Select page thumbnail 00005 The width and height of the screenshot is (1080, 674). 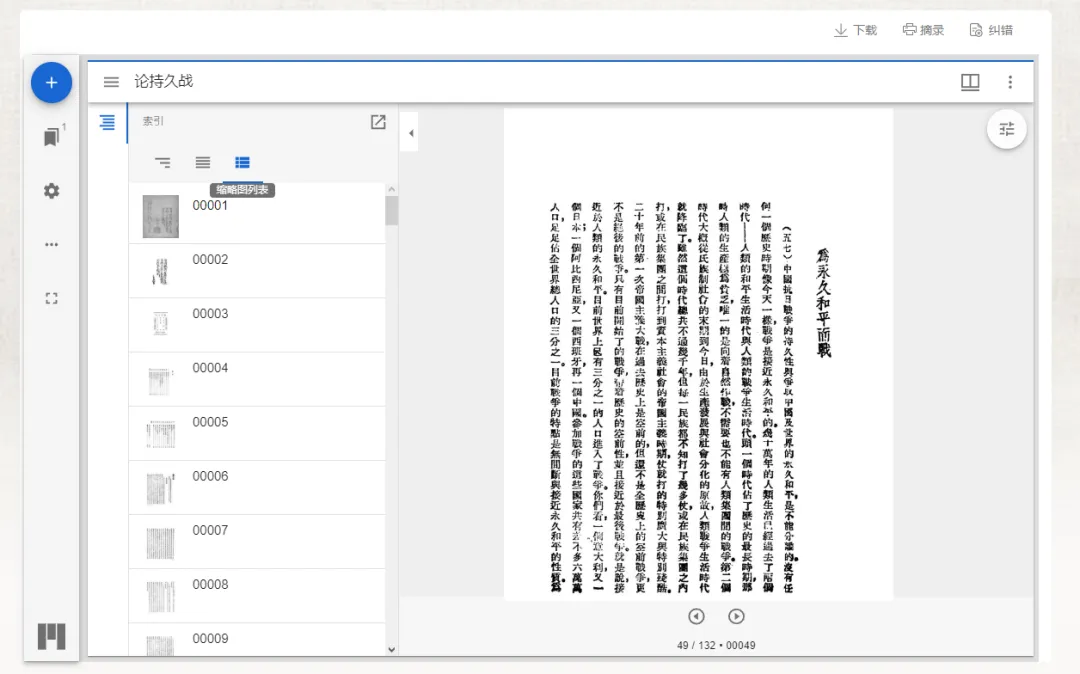click(257, 434)
